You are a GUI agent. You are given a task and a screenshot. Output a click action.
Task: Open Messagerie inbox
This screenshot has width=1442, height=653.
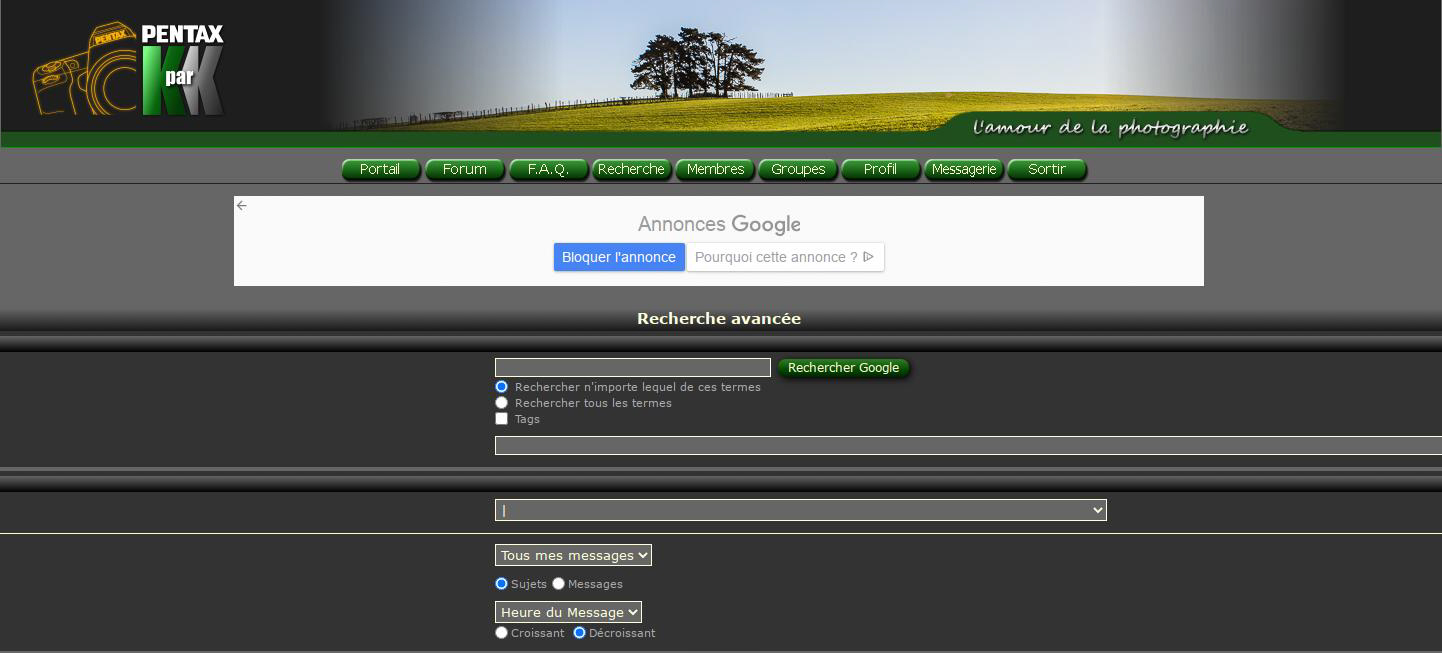pos(964,170)
